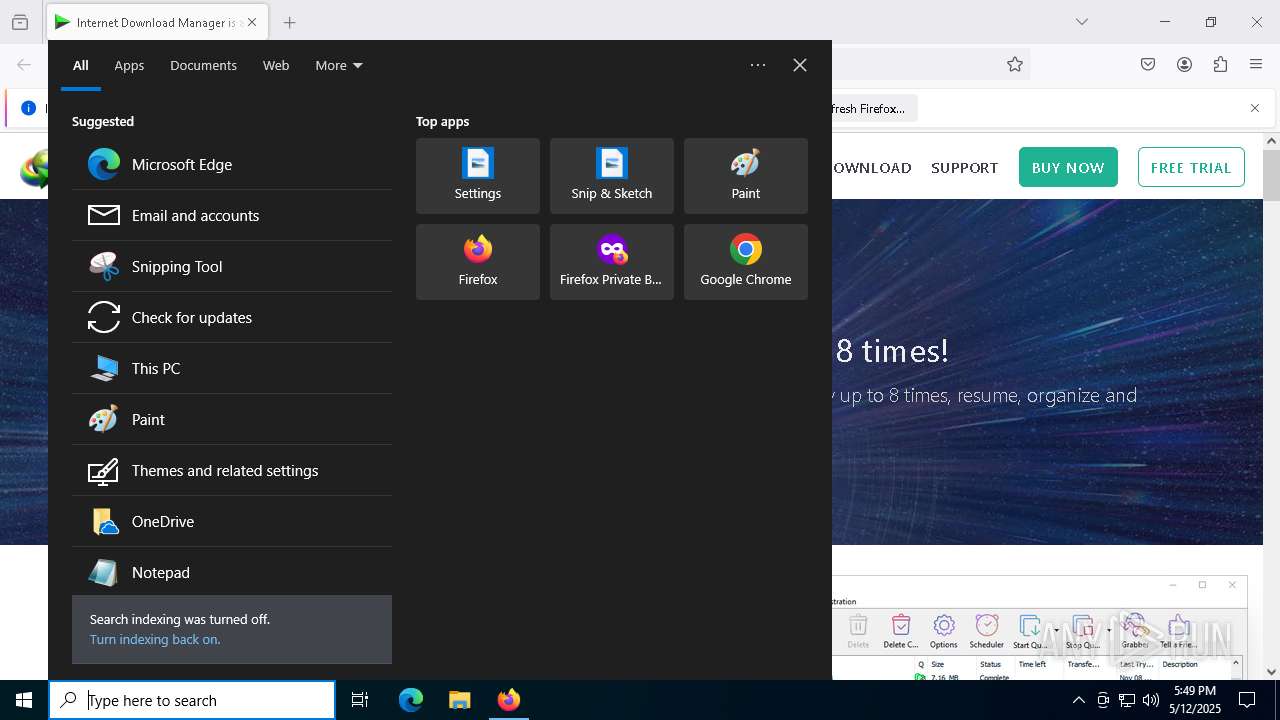This screenshot has height=720, width=1280.
Task: Click BUY NOW button on IDM site
Action: 1068,167
